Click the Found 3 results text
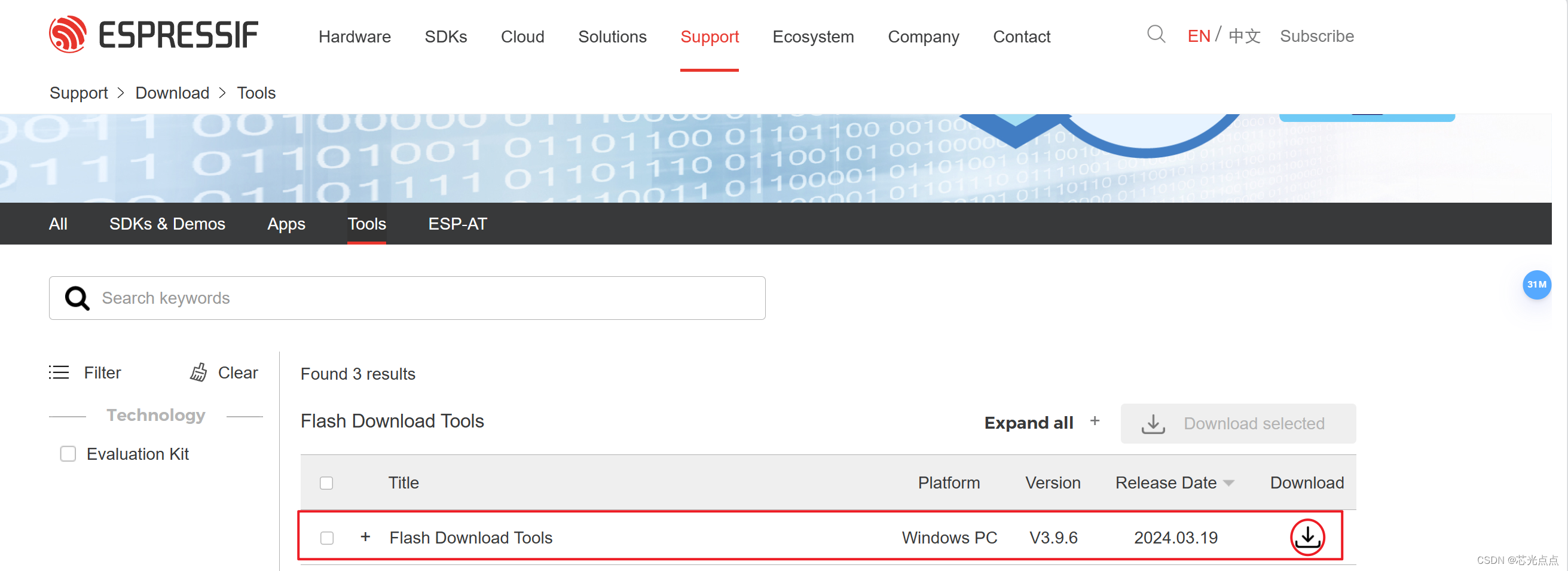This screenshot has height=571, width=1568. pyautogui.click(x=358, y=374)
